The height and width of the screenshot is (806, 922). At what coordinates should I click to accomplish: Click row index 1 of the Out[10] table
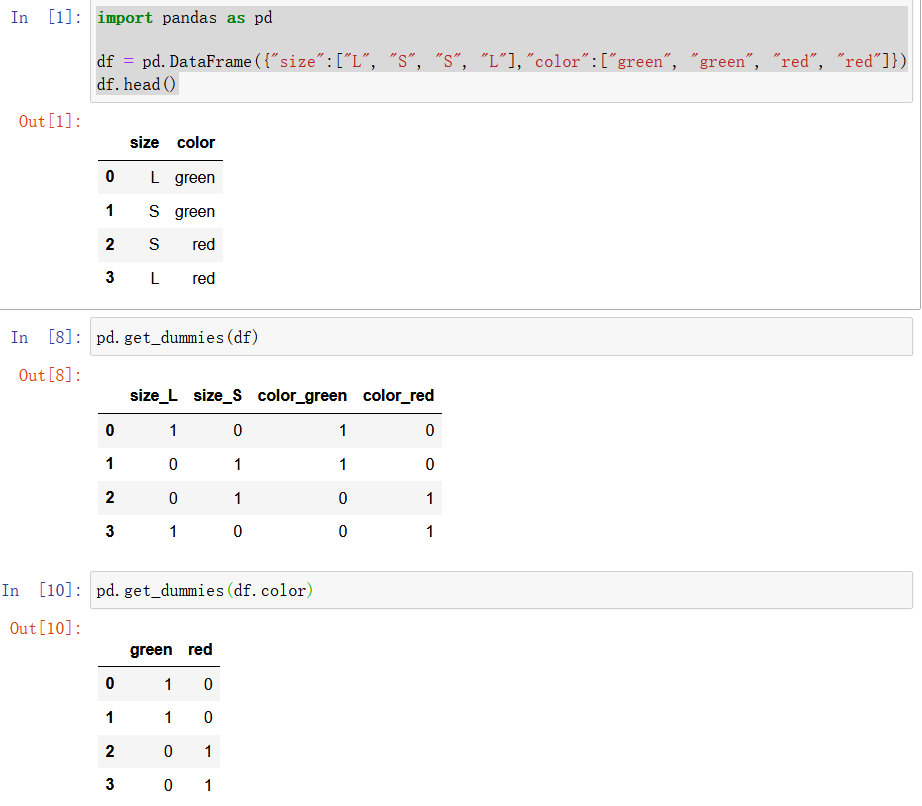tap(110, 718)
